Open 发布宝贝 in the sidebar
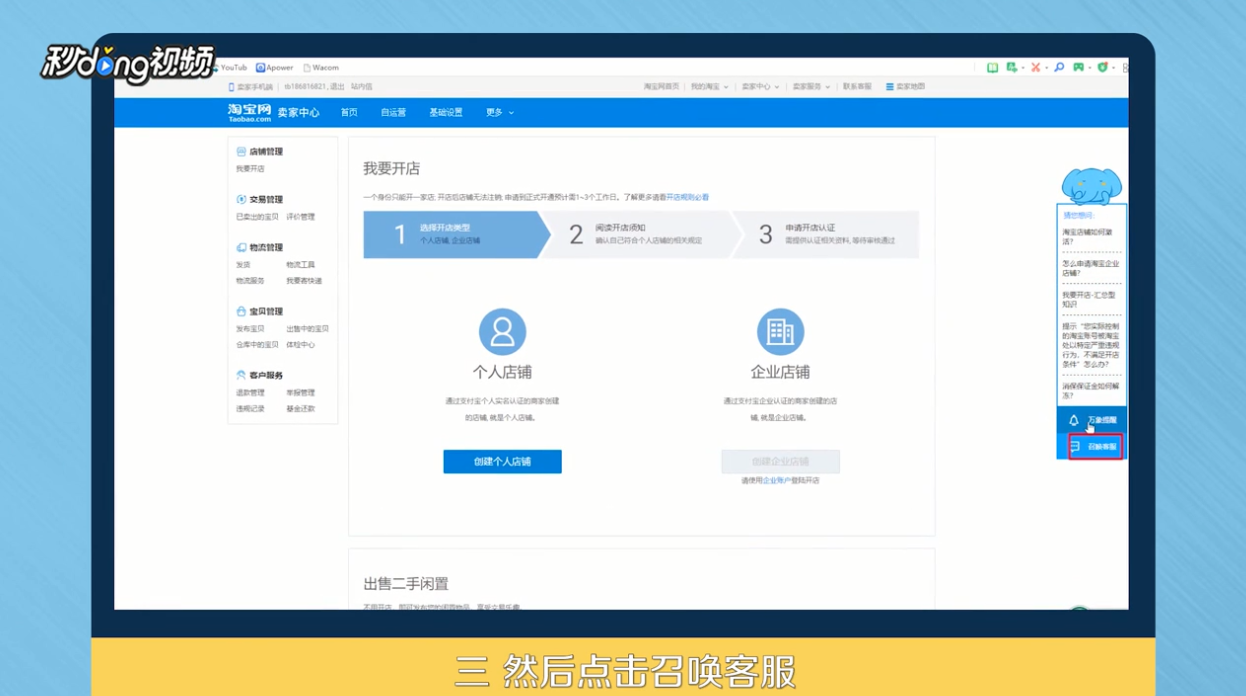The image size is (1246, 696). 250,329
